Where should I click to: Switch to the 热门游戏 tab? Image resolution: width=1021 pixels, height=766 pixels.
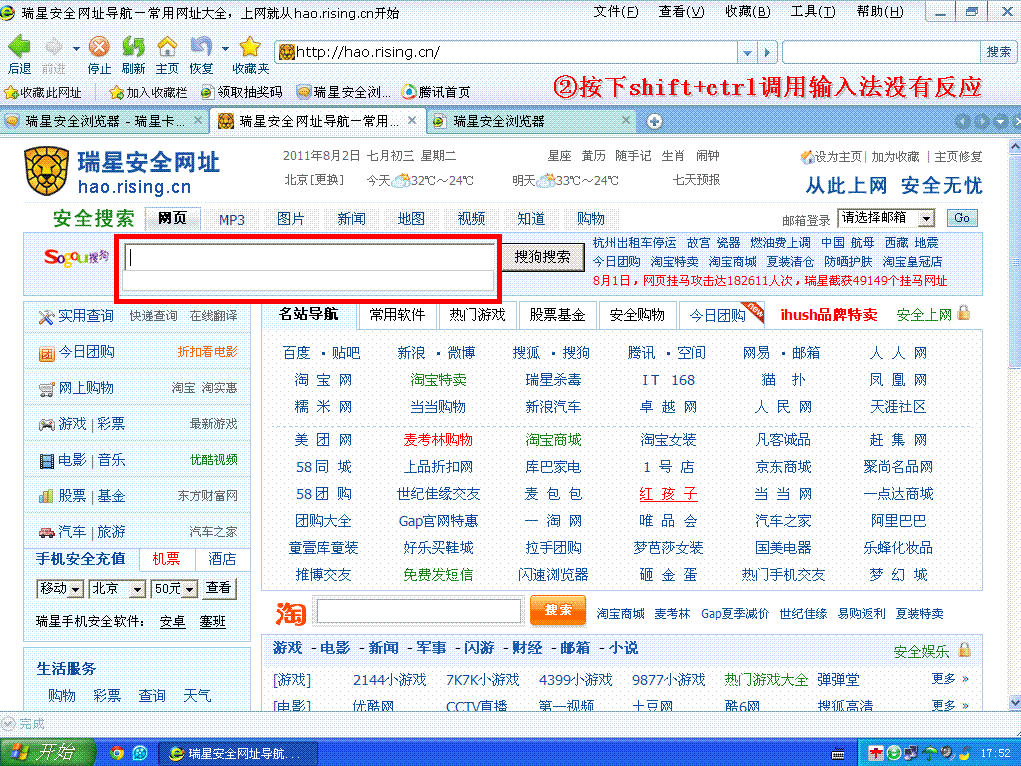point(477,315)
